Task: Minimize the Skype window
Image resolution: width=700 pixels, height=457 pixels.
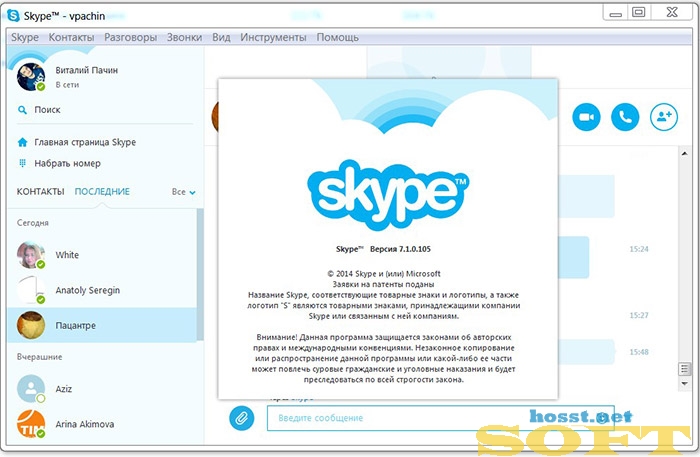Action: click(616, 13)
